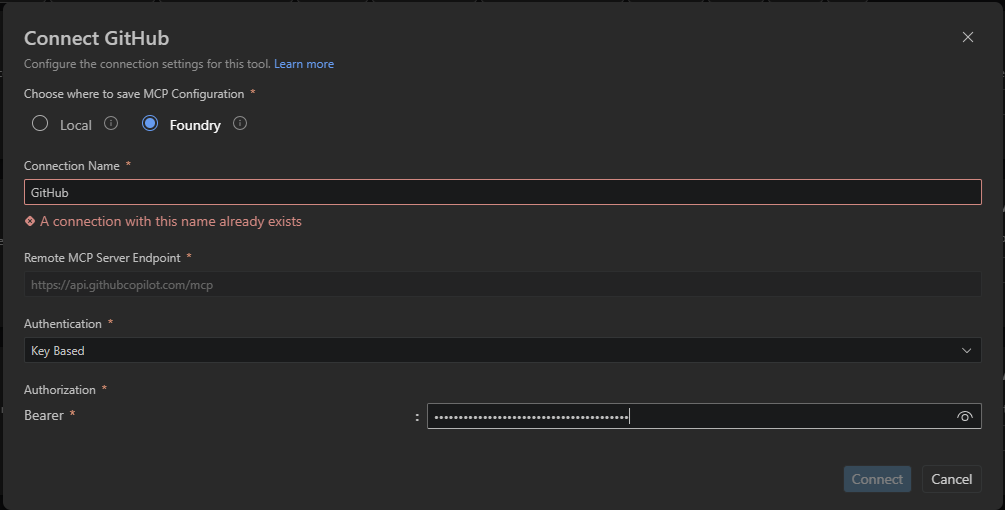Expand the Authentication dropdown chevron arrow
This screenshot has width=1005, height=510.
coord(966,350)
